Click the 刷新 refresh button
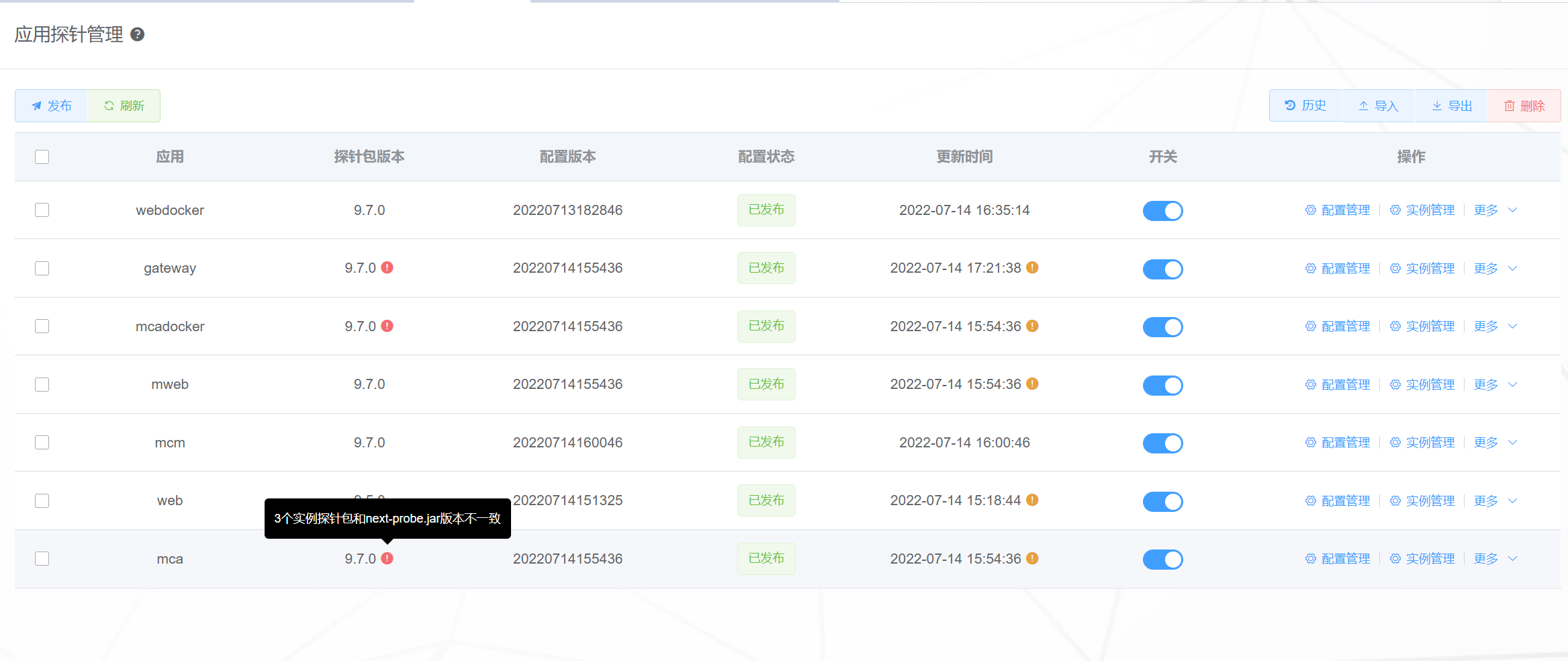 pos(124,105)
